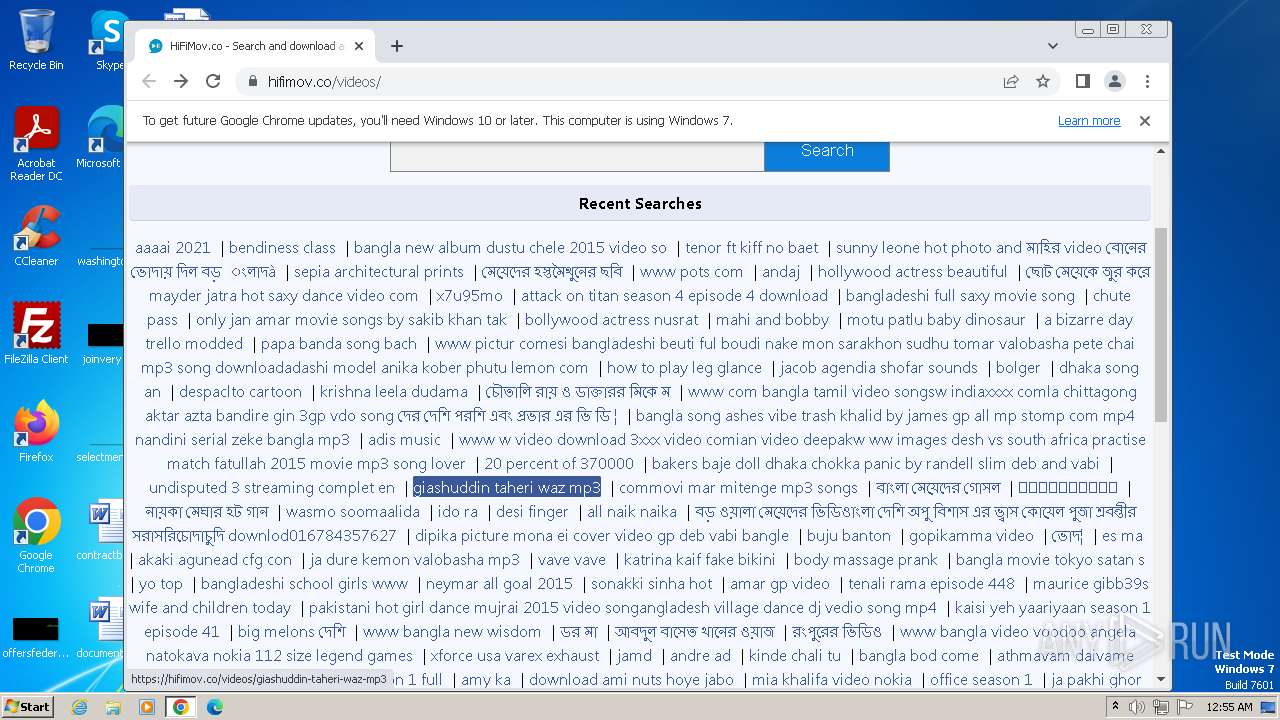Open 'commovi mar mitenge mp3 songs' link
The width and height of the screenshot is (1280, 720).
[738, 488]
